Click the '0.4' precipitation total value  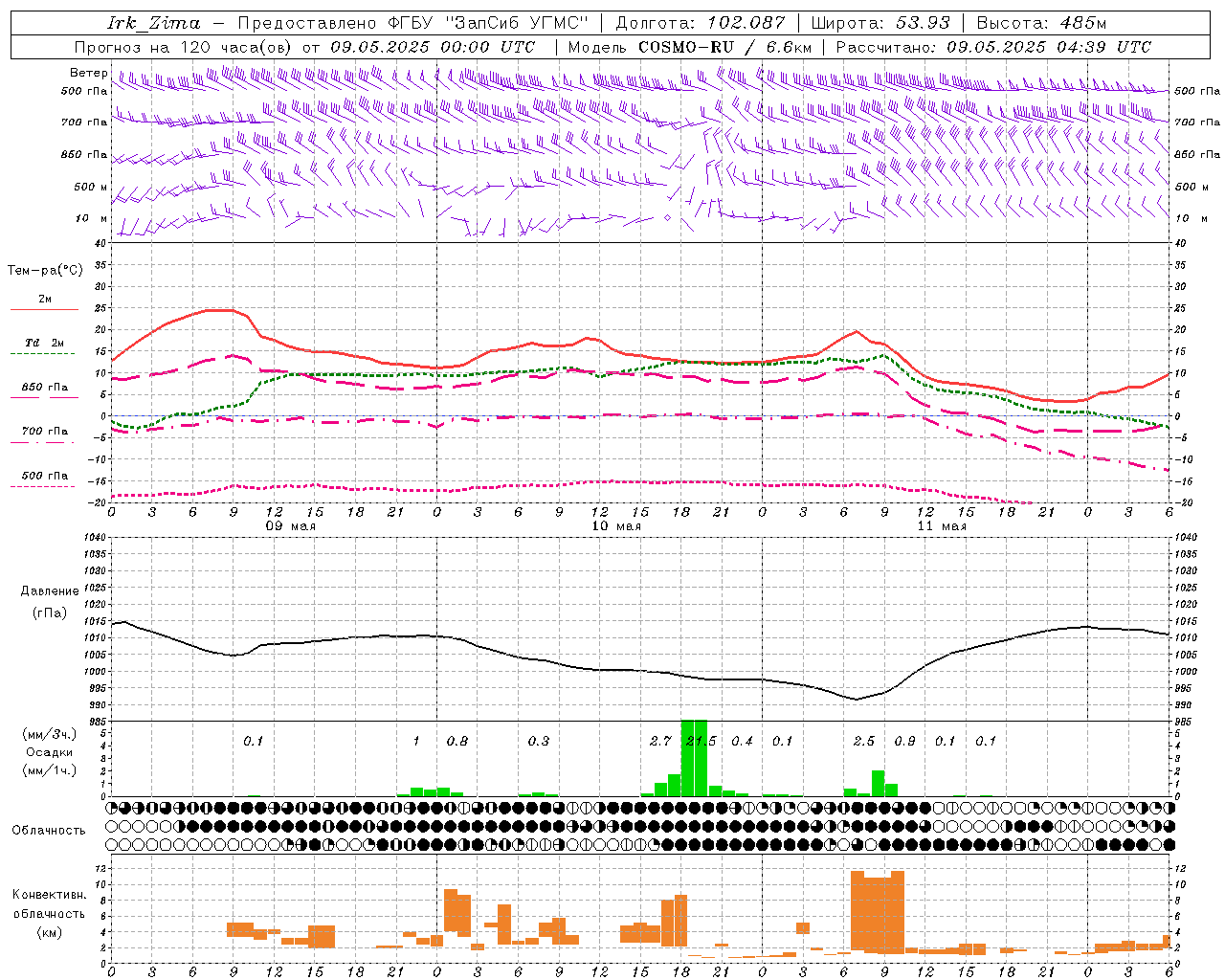742,742
